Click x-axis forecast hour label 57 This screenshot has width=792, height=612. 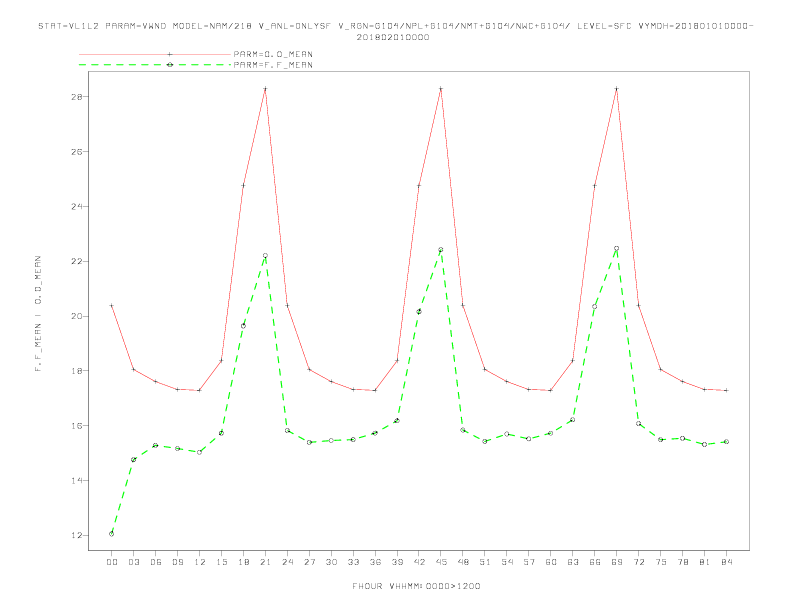click(x=529, y=562)
